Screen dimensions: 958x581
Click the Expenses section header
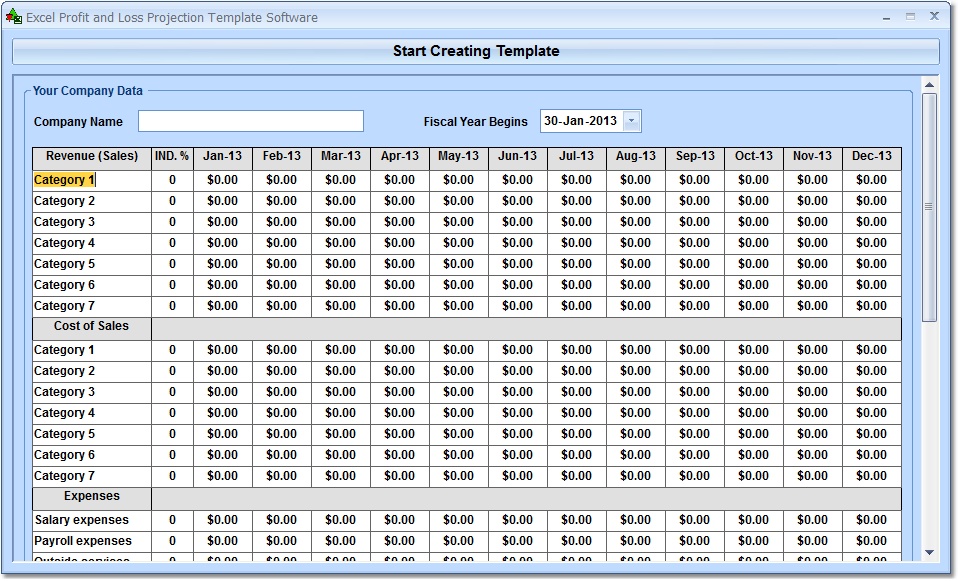coord(92,499)
